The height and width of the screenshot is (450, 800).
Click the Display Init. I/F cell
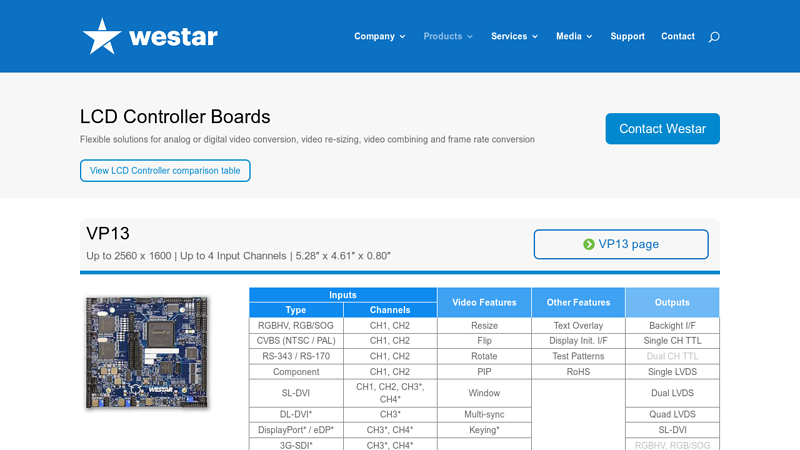coord(578,340)
